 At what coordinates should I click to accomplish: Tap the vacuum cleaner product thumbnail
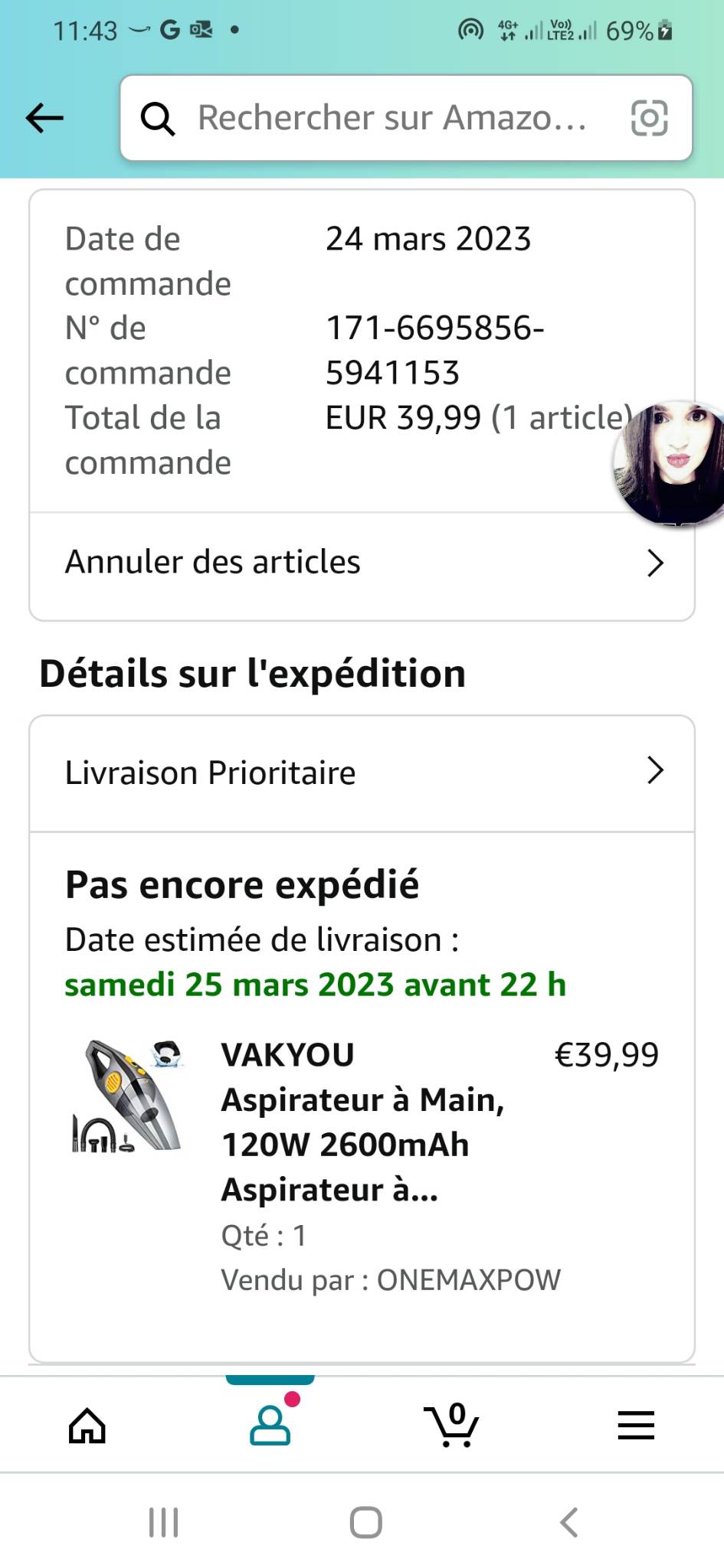pos(127,1096)
